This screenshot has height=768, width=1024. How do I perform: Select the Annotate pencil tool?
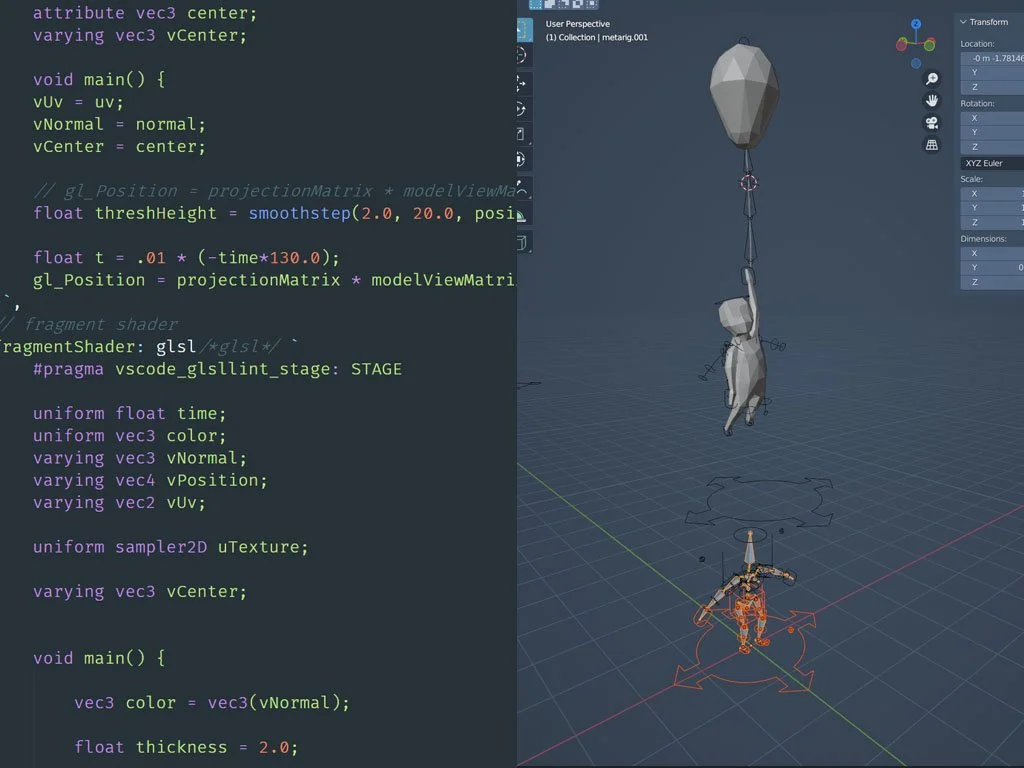click(x=523, y=188)
